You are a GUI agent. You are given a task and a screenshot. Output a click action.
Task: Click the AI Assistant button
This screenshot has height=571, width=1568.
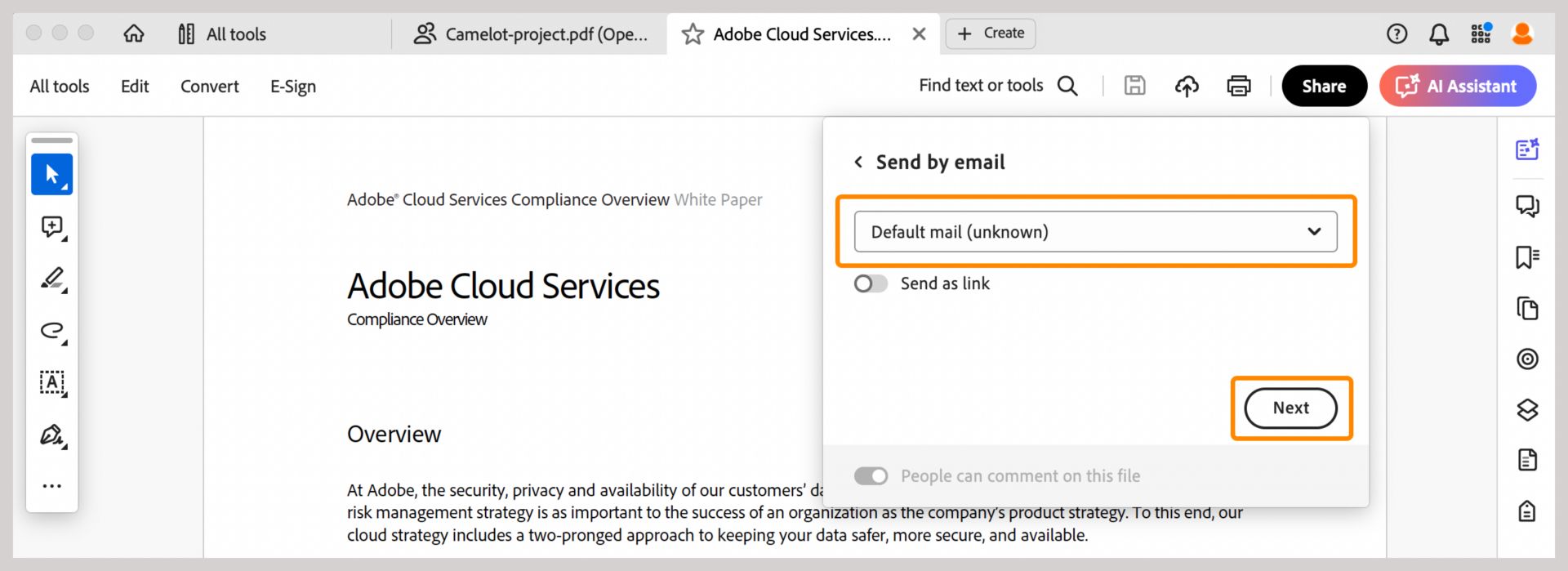click(1458, 86)
